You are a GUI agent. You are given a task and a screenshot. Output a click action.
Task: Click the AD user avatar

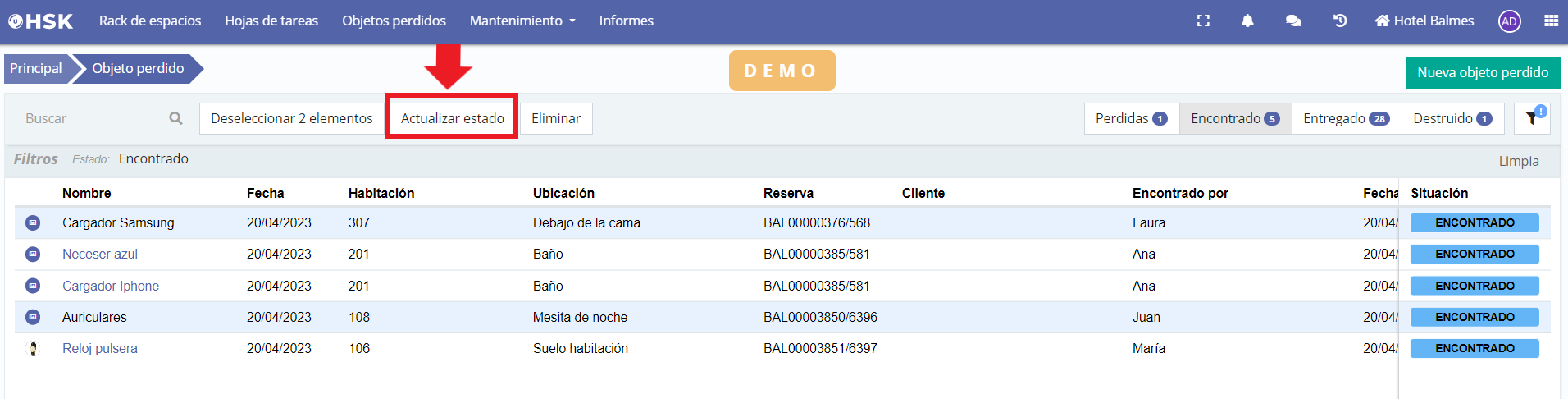tap(1509, 21)
